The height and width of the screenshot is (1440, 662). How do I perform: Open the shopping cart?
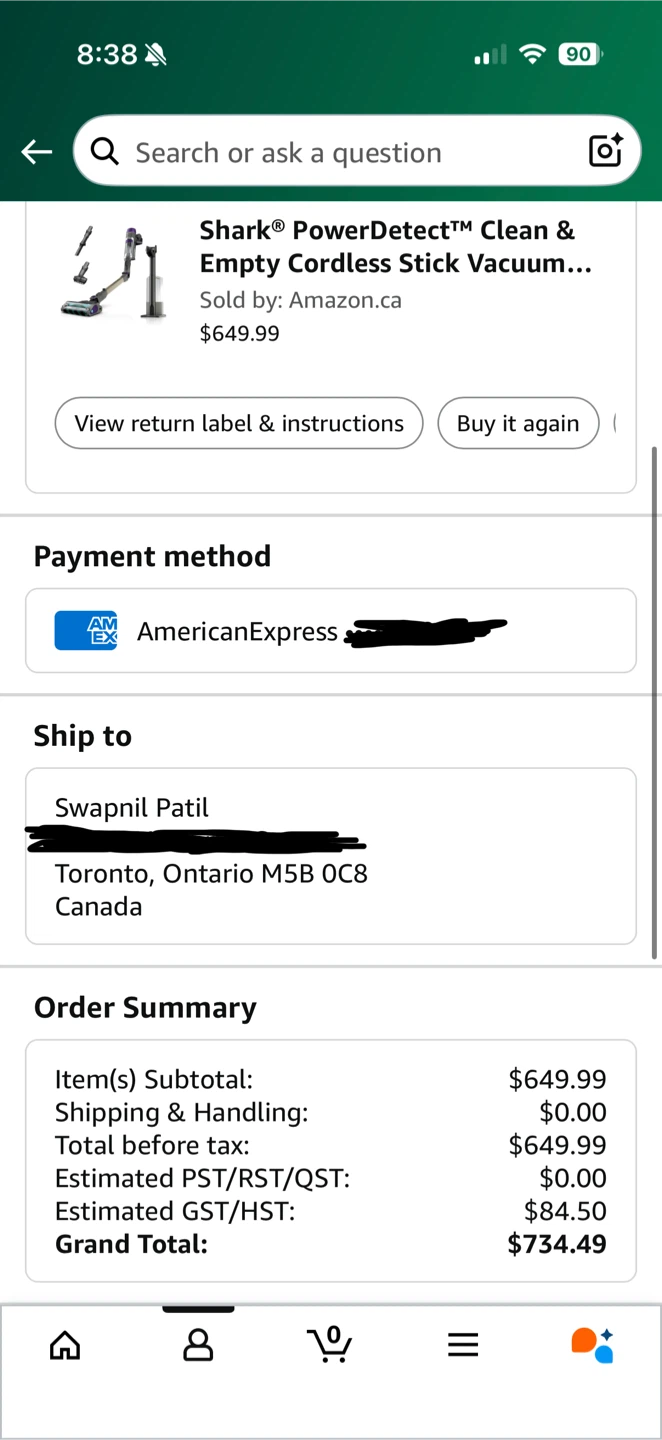pos(330,1344)
